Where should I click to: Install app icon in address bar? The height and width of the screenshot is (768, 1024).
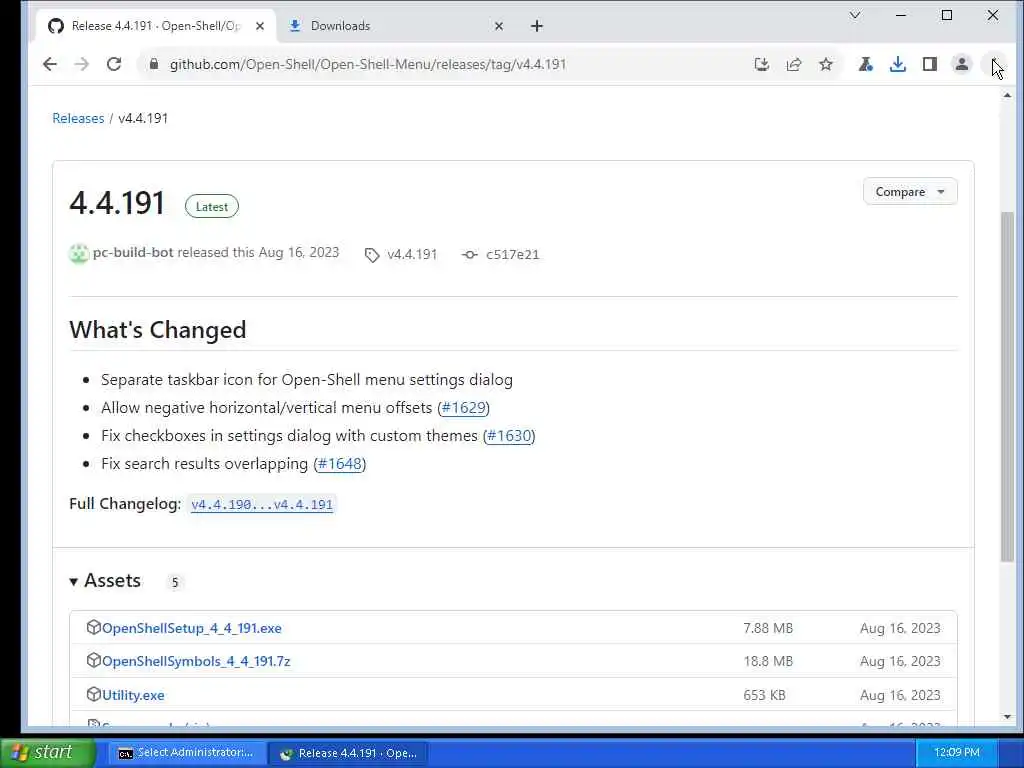(761, 64)
